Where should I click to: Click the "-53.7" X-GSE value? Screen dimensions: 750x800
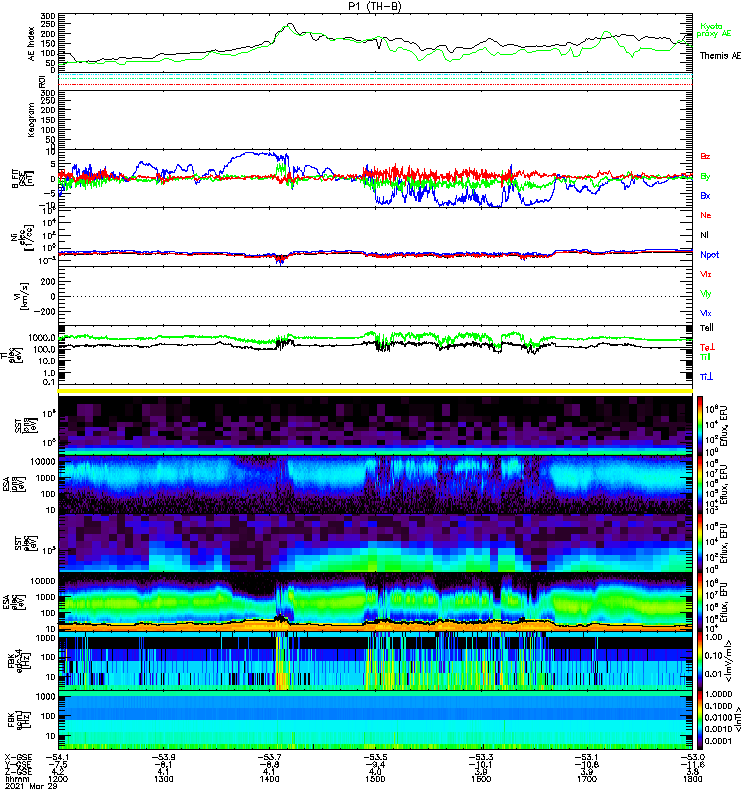[x=269, y=757]
